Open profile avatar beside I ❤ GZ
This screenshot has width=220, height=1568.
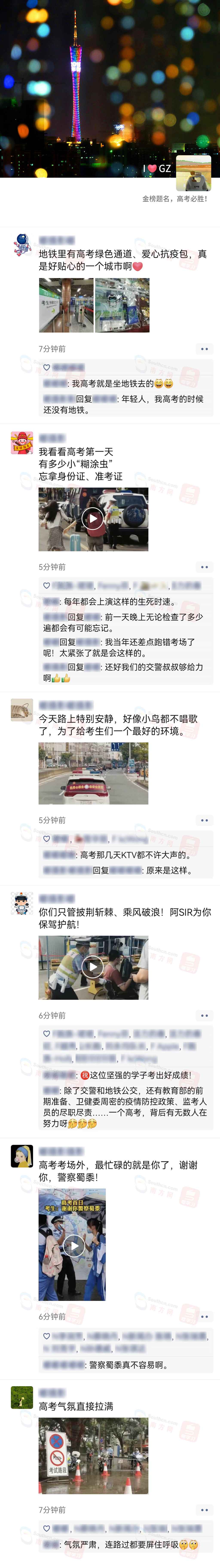coord(193,173)
